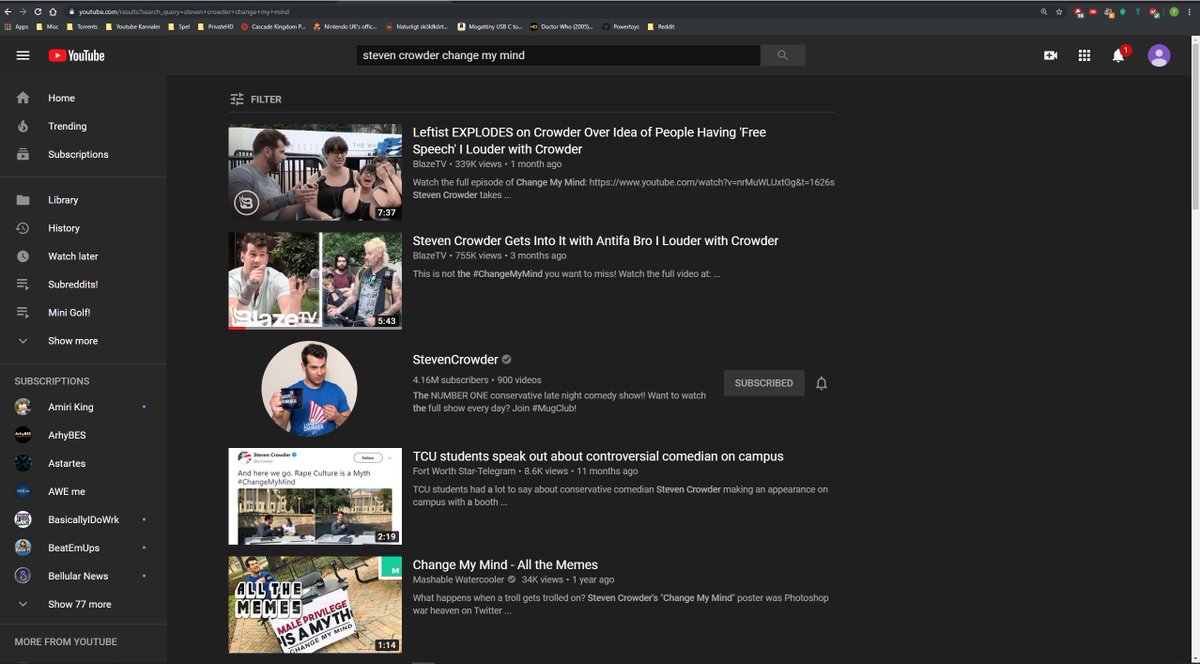Click the Mini Golf! playlist icon
Image resolution: width=1200 pixels, height=664 pixels.
(x=23, y=312)
